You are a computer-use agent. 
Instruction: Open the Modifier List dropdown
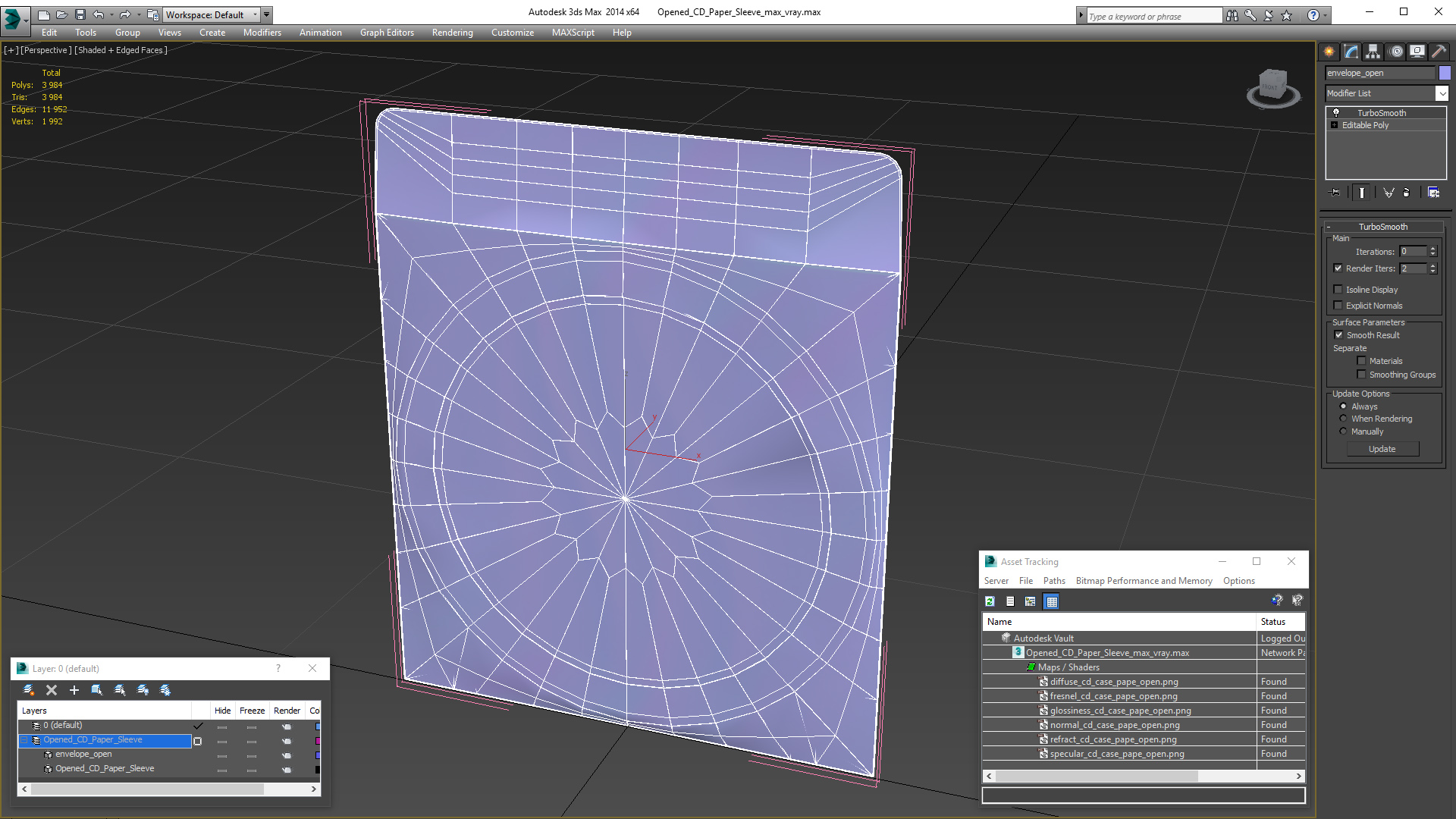click(x=1442, y=93)
